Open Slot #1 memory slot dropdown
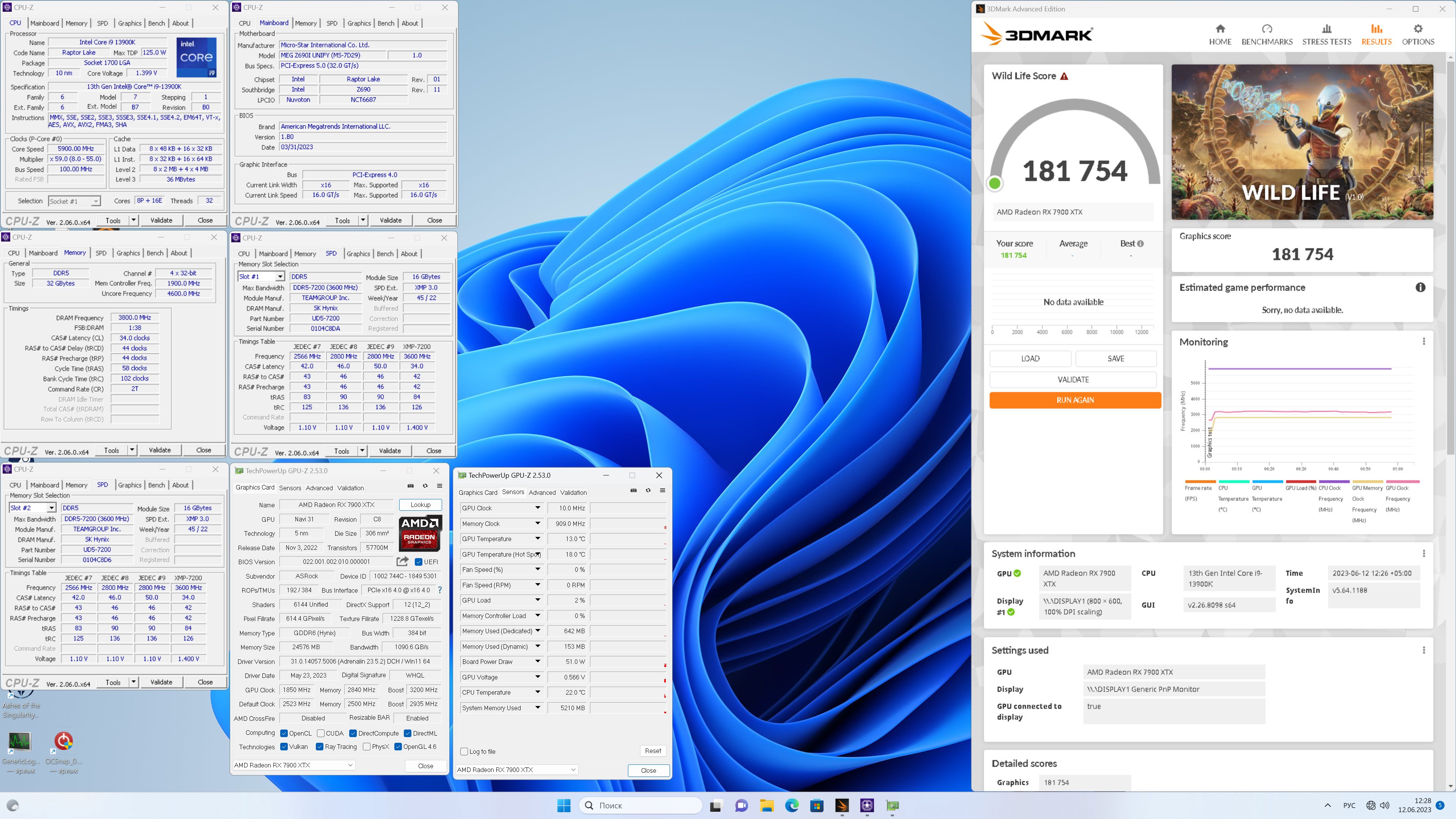1456x819 pixels. click(x=279, y=276)
